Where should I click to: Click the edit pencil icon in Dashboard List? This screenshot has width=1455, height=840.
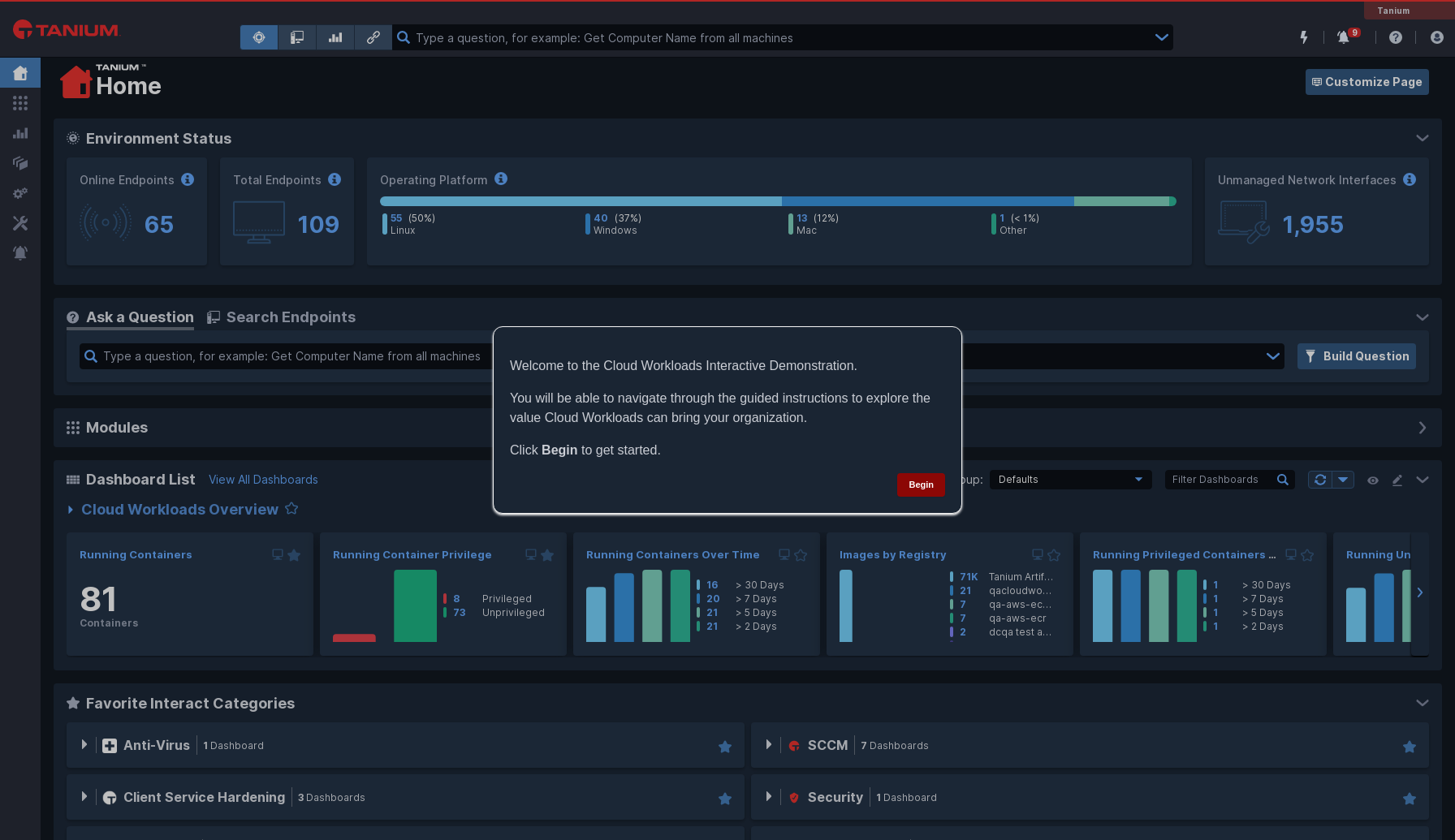click(1397, 480)
